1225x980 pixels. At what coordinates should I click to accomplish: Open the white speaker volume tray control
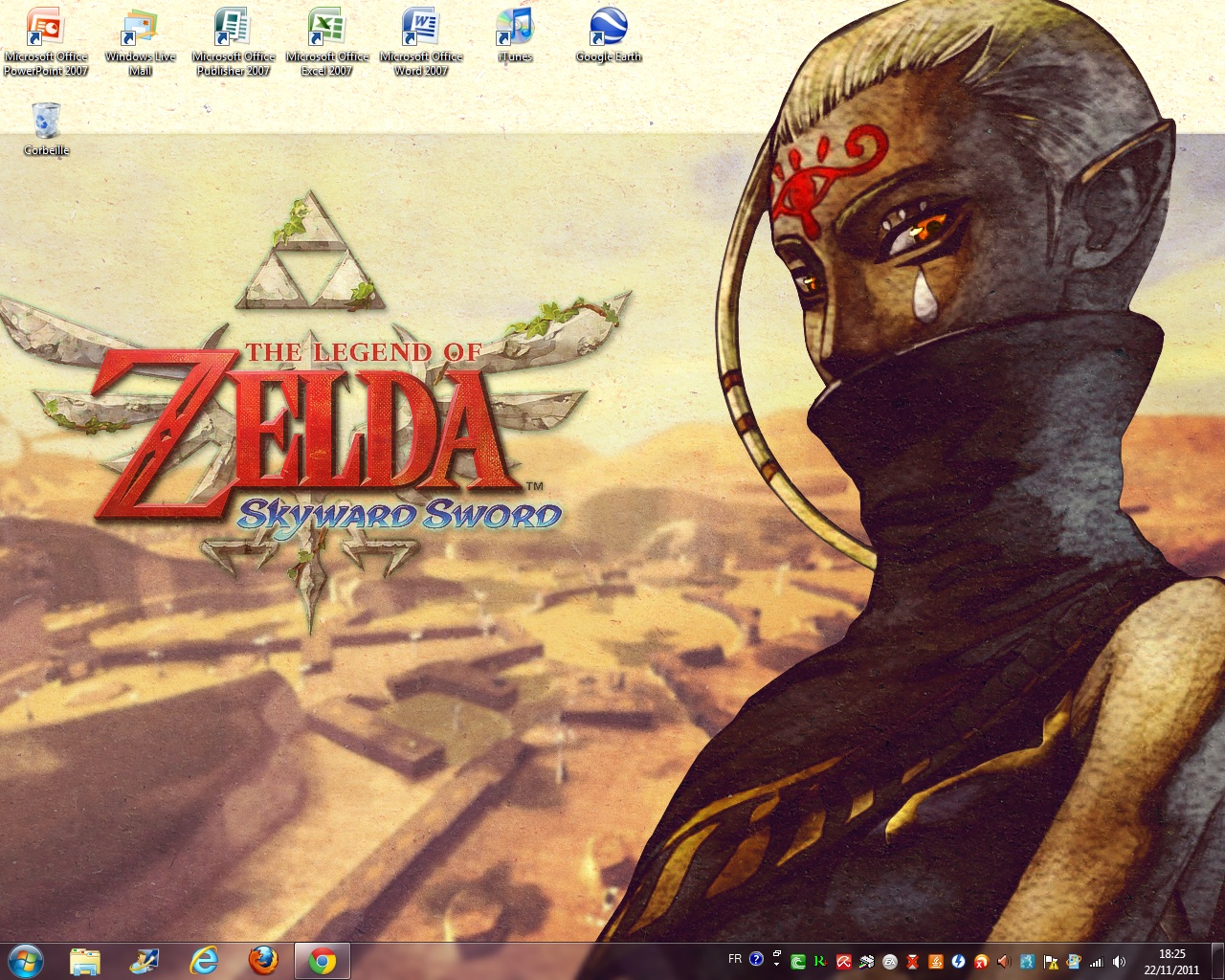pyautogui.click(x=1119, y=962)
